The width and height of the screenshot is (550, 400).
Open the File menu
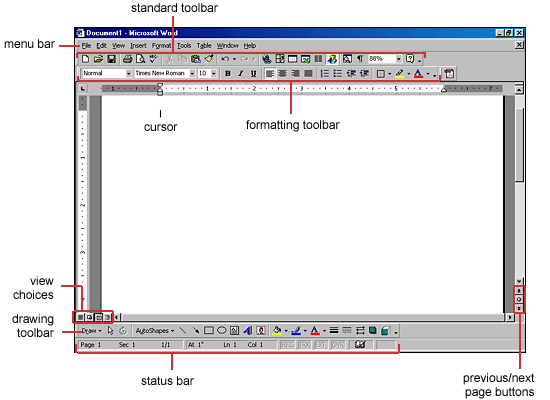[86, 46]
